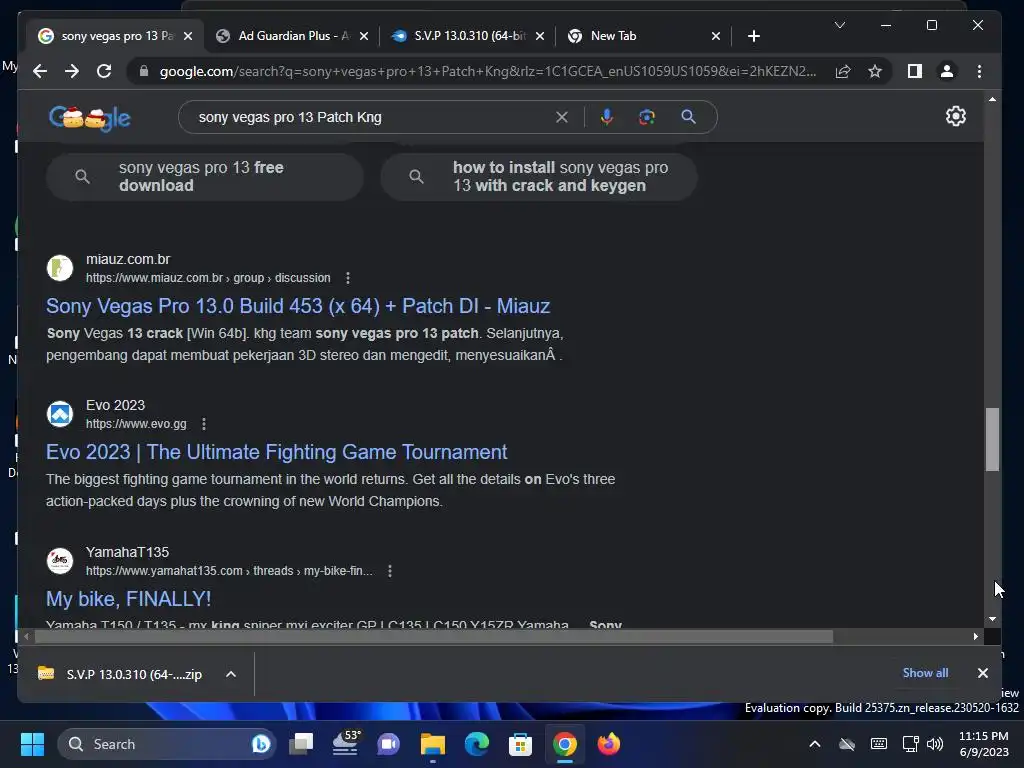Image resolution: width=1024 pixels, height=768 pixels.
Task: Click the scroll-right arrow of horizontal scrollbar
Action: tap(976, 636)
